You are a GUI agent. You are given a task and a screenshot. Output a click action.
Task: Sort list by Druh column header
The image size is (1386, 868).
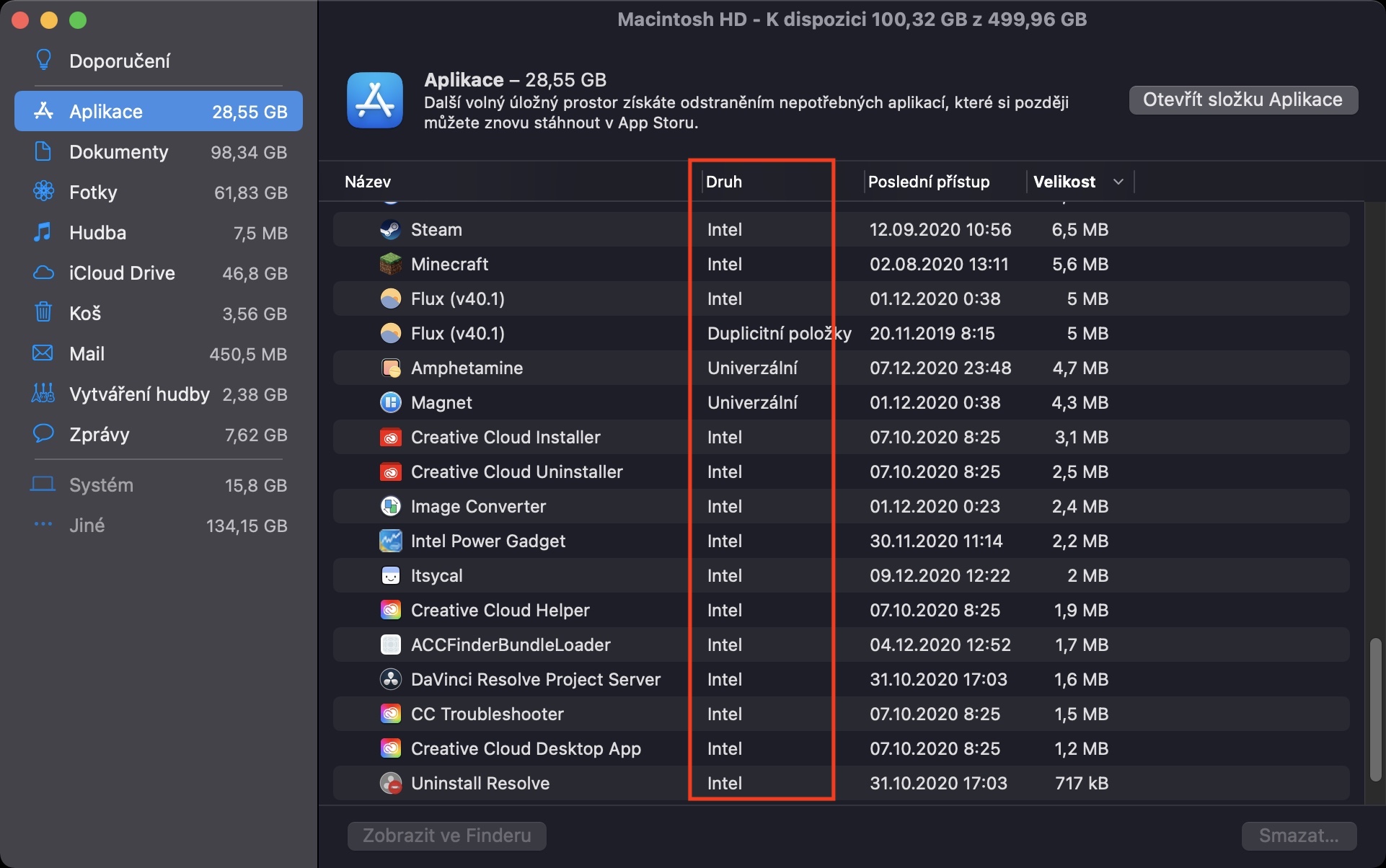click(724, 182)
